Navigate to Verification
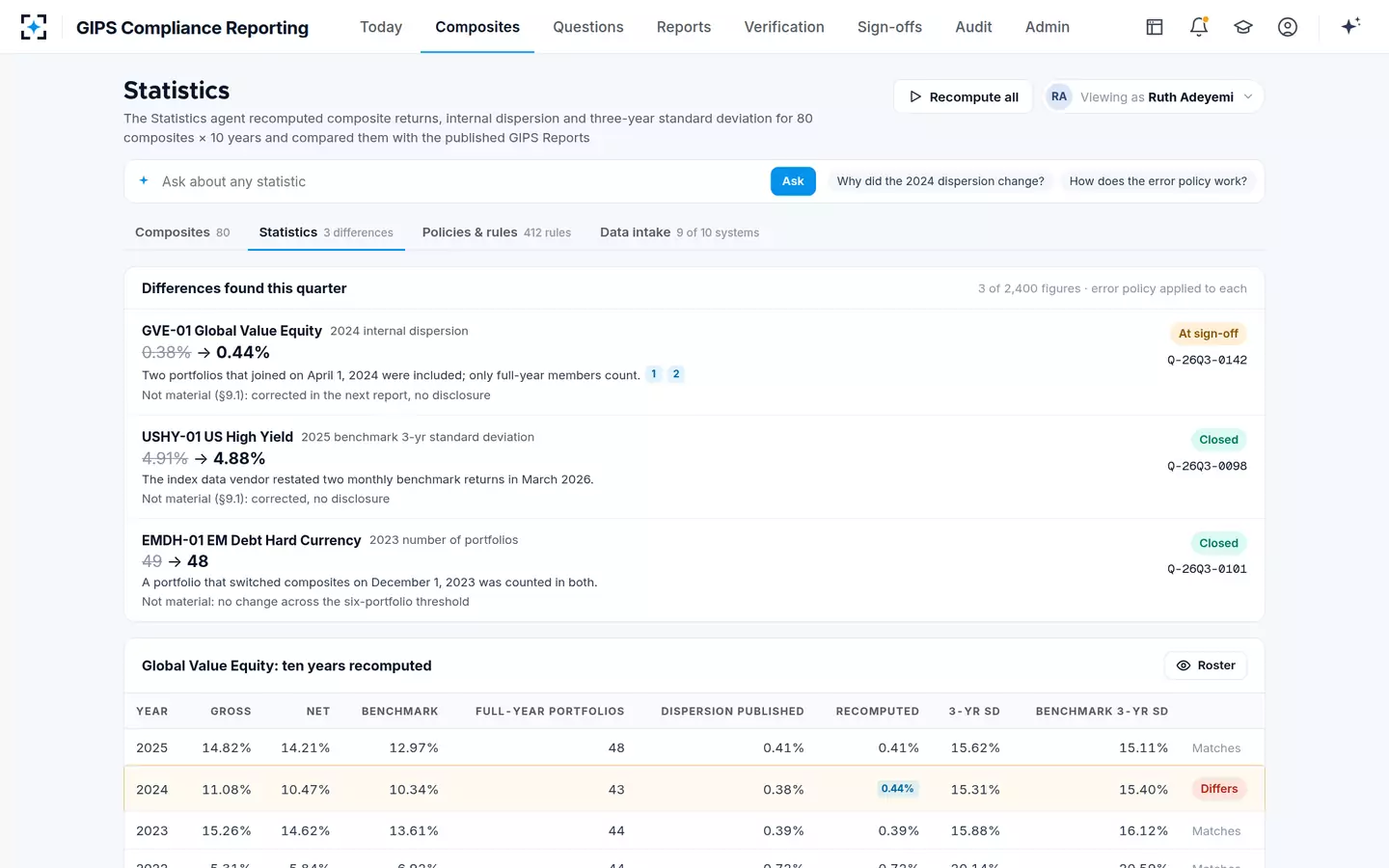Screen dimensions: 1389x868 (x=784, y=27)
